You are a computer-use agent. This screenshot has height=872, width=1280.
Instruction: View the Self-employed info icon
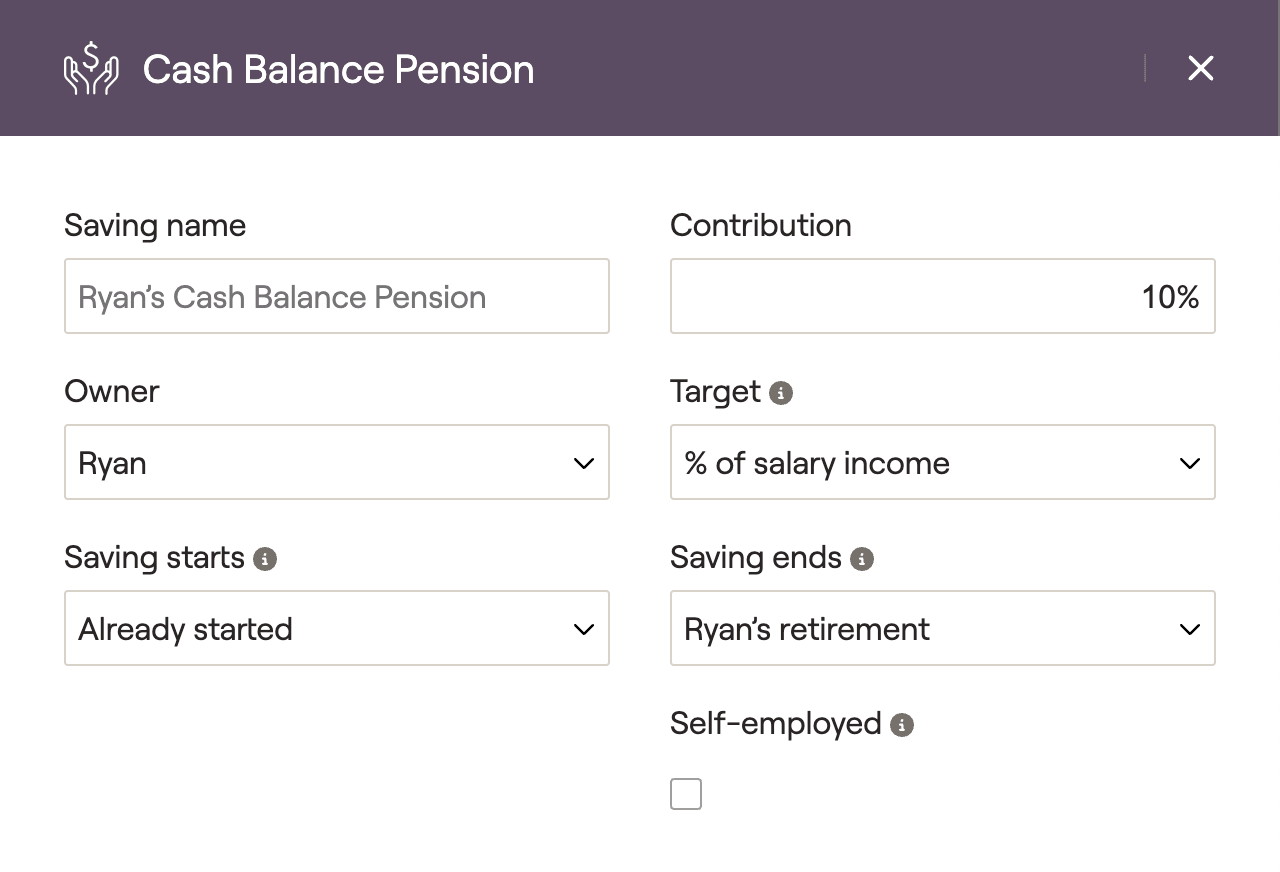coord(902,725)
